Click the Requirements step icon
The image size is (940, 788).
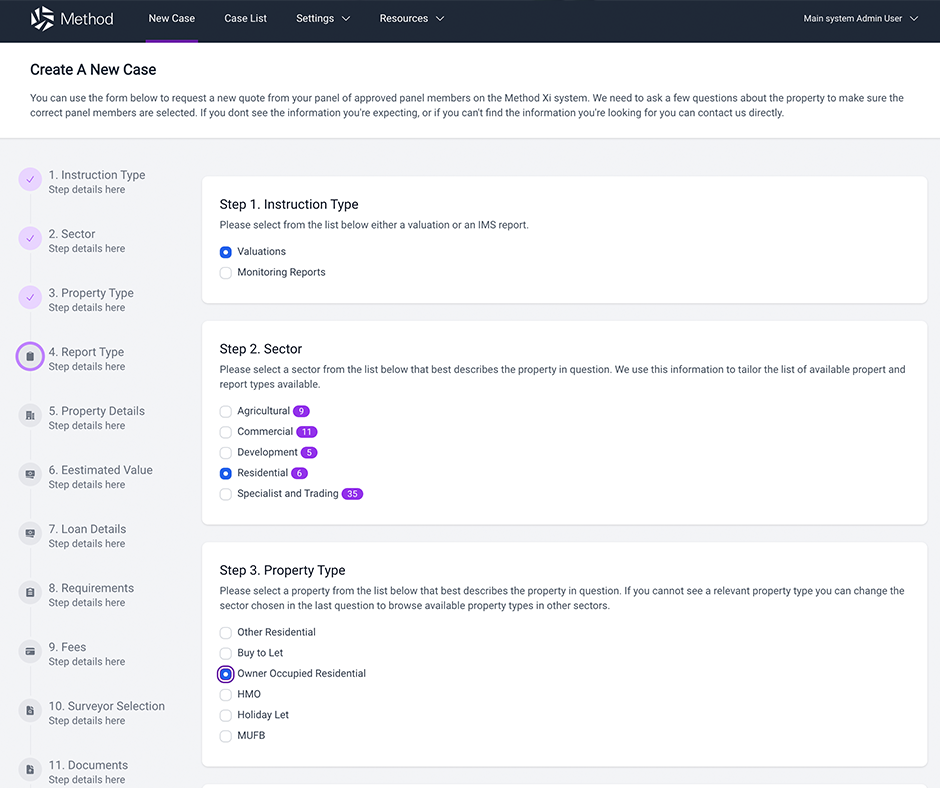pyautogui.click(x=30, y=592)
